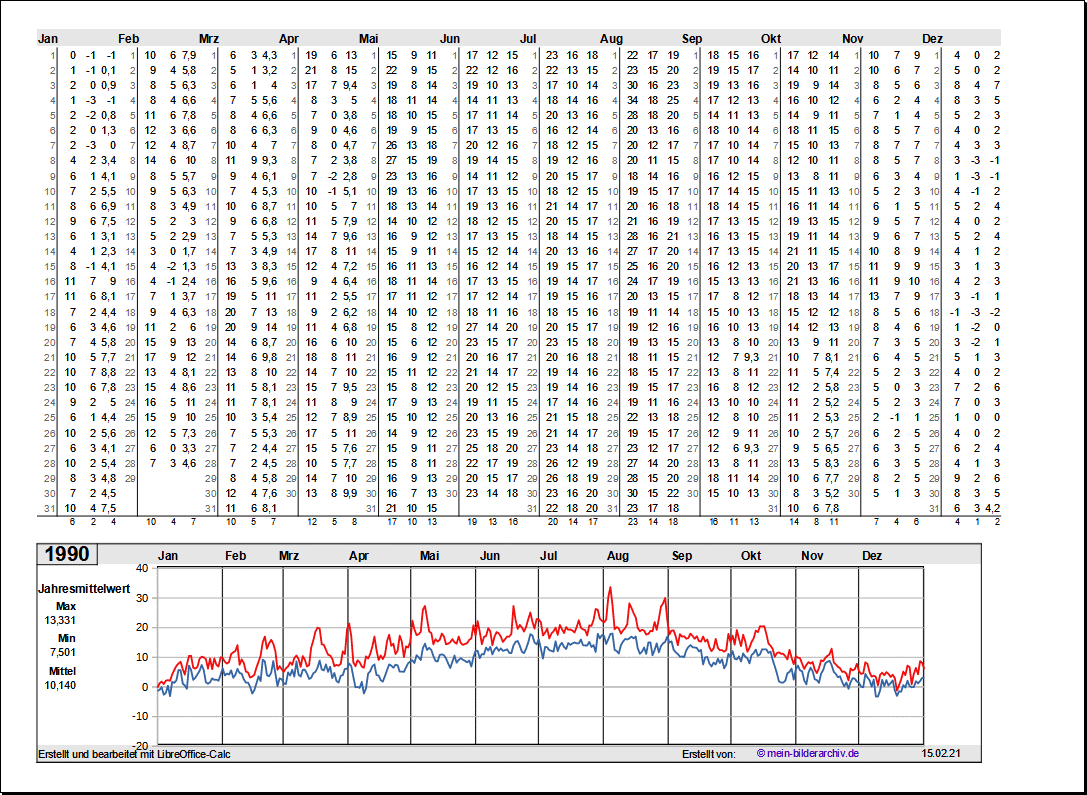1087x795 pixels.
Task: Click the 'Erstellt von:' footer label
Action: pos(708,753)
